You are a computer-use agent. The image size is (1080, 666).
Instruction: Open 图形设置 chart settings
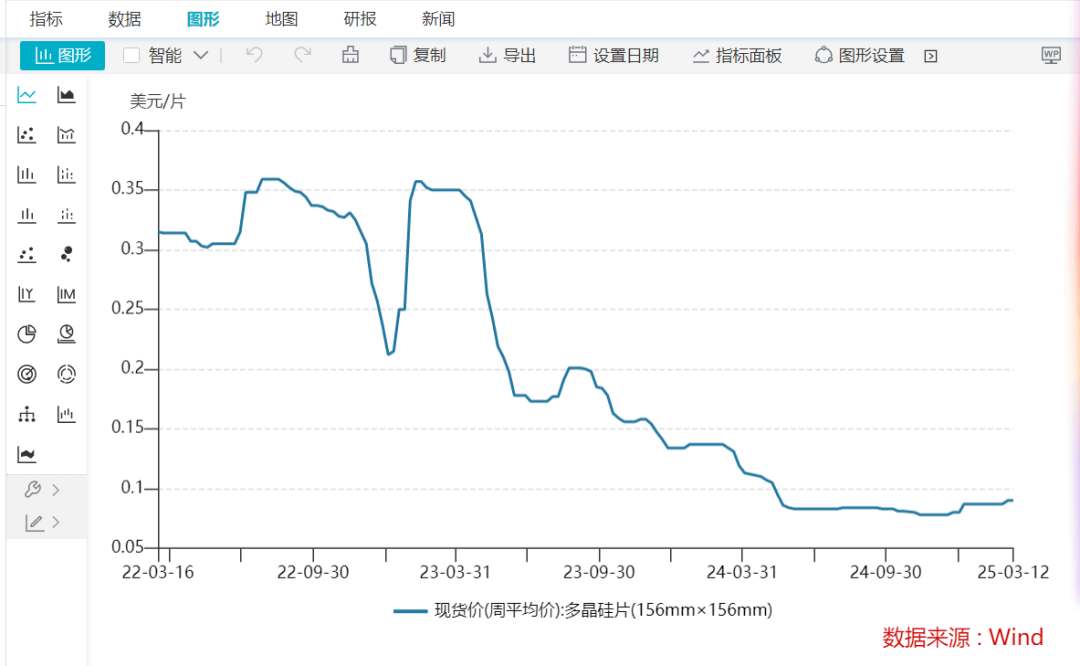pos(860,55)
